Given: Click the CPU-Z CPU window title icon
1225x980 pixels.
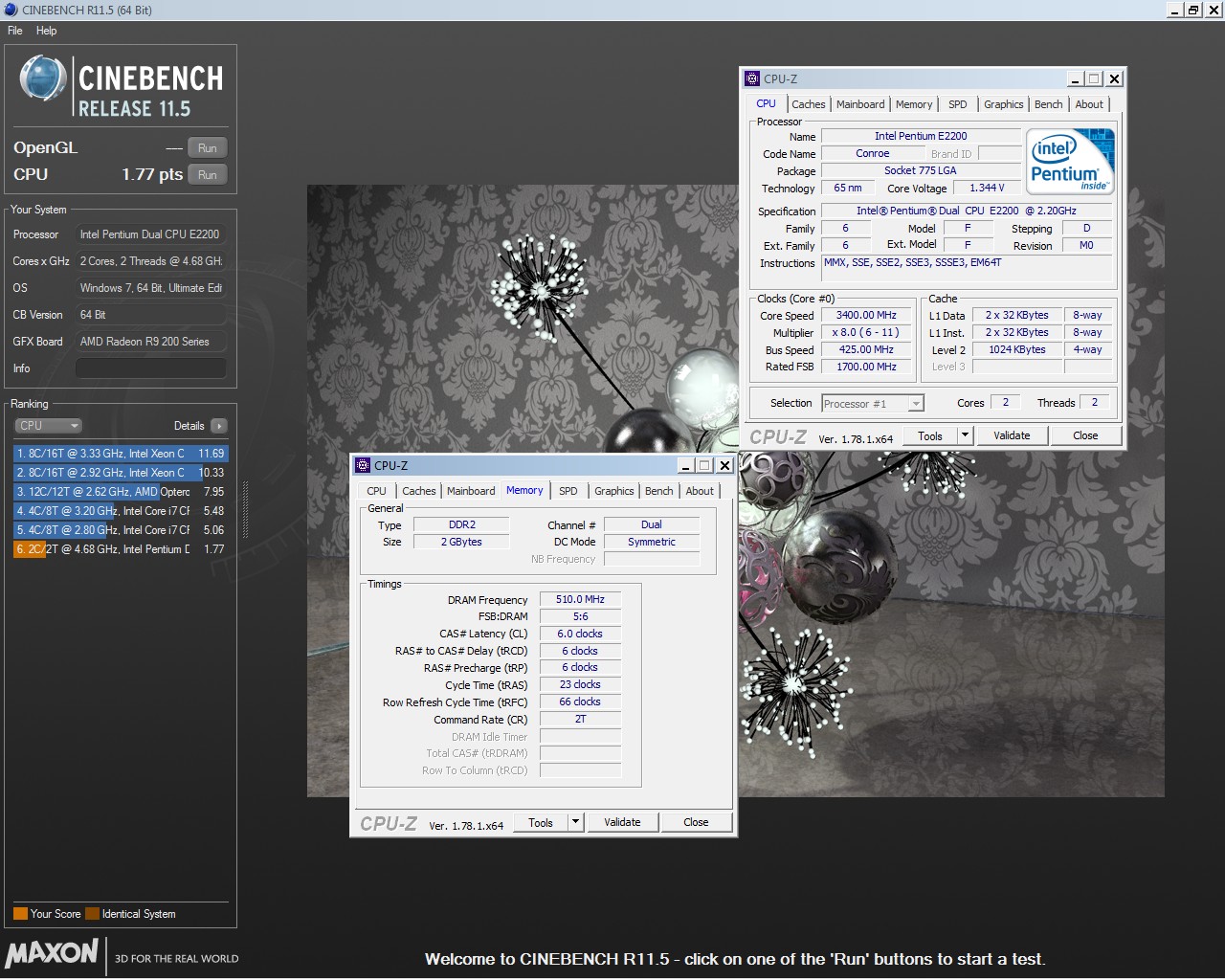Looking at the screenshot, I should pos(752,79).
